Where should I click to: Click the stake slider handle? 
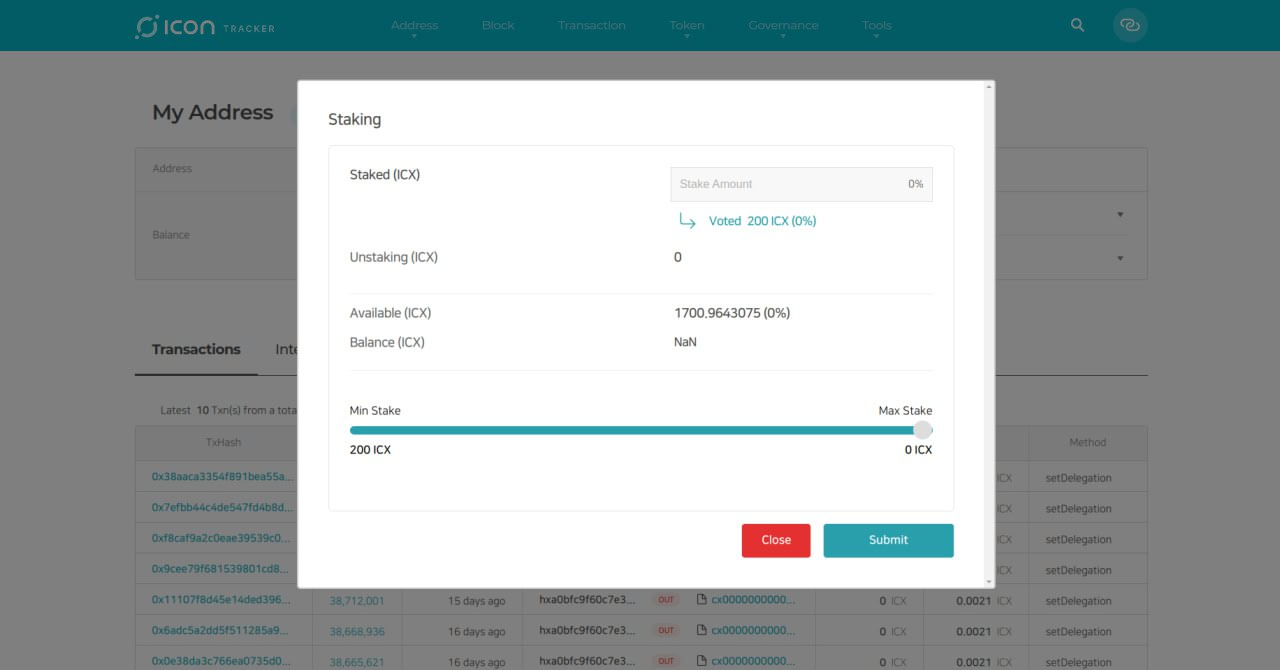pos(922,430)
